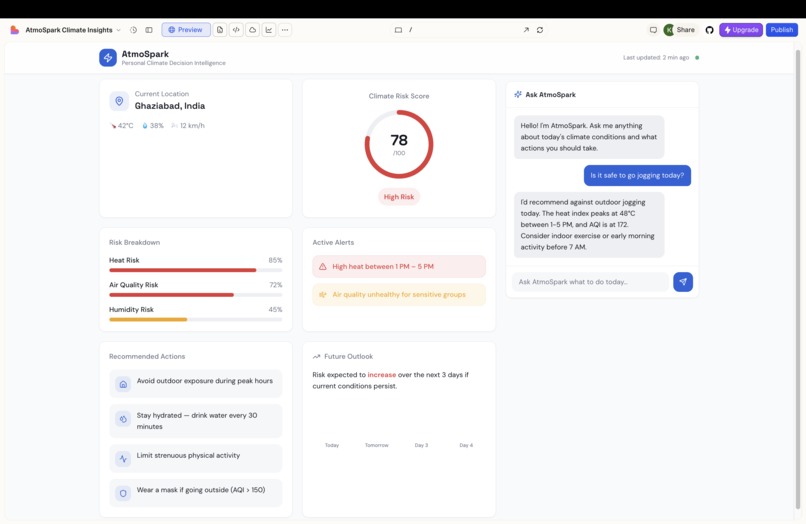The height and width of the screenshot is (524, 806).
Task: Click the page vertical scrollbar
Action: 798,278
